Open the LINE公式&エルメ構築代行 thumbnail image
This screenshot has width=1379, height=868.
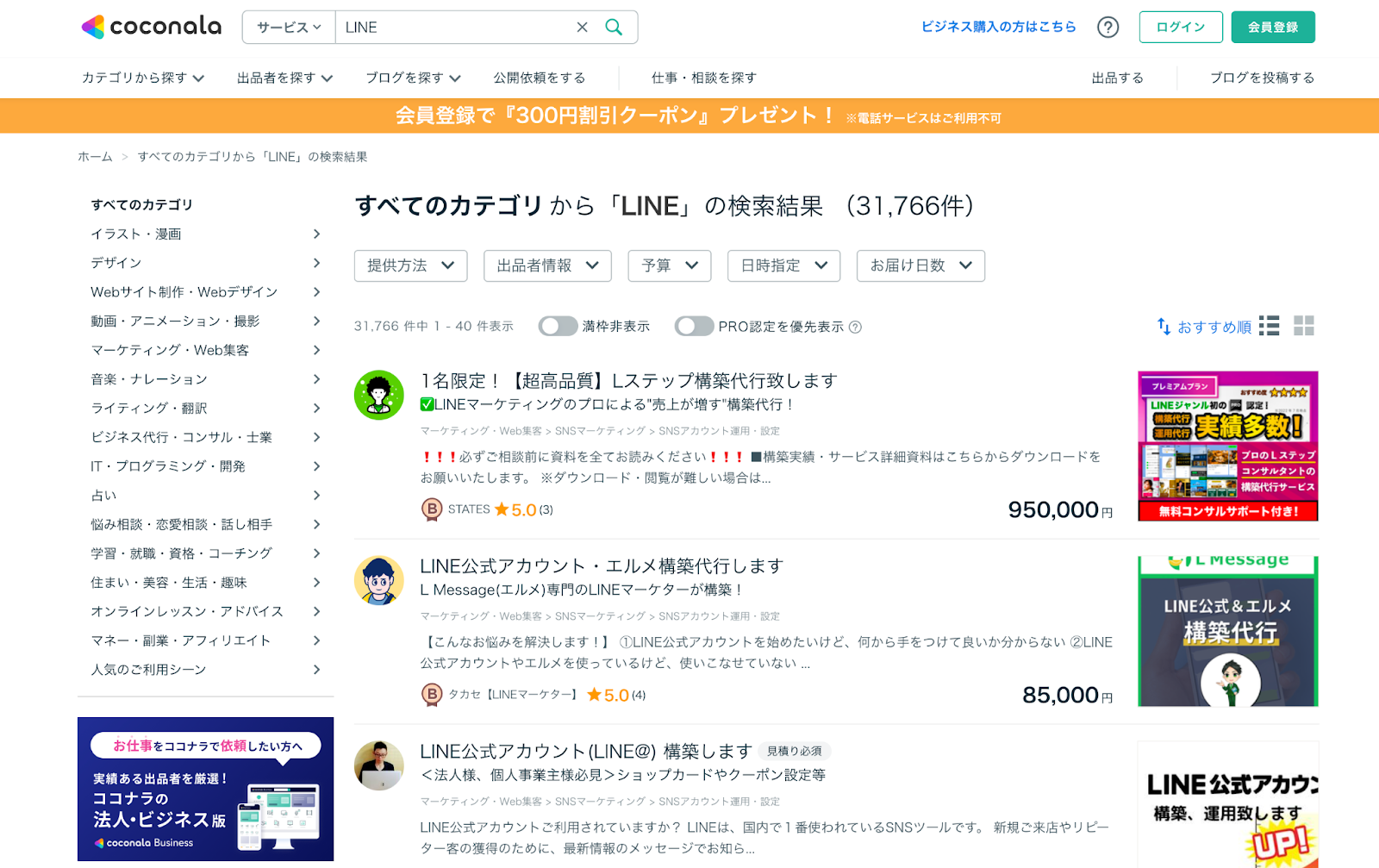coord(1228,631)
